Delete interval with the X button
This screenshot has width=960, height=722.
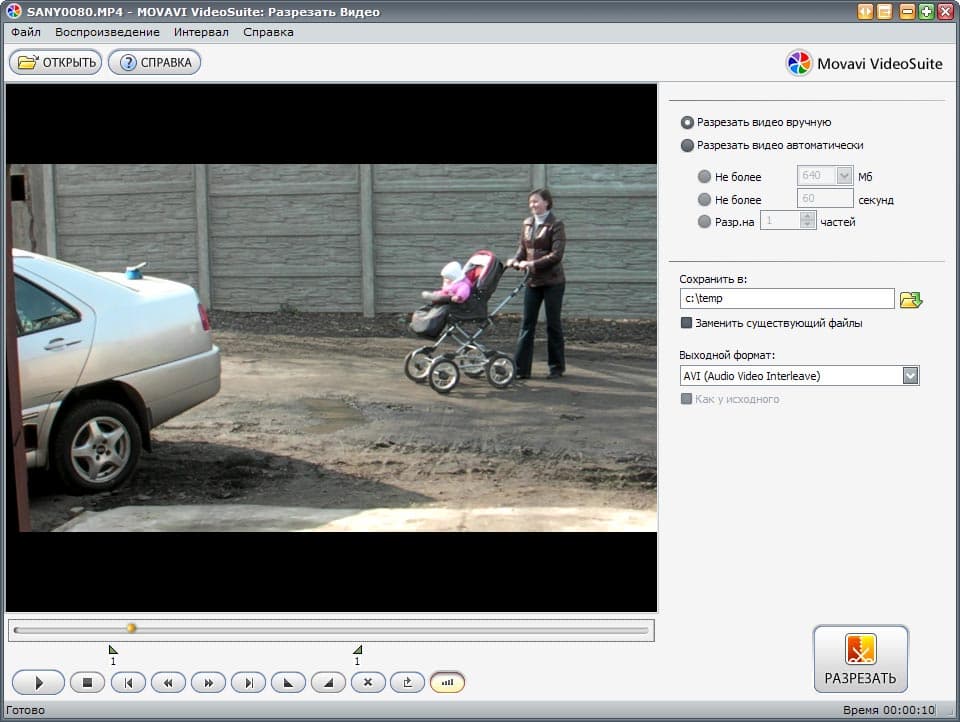(x=368, y=683)
